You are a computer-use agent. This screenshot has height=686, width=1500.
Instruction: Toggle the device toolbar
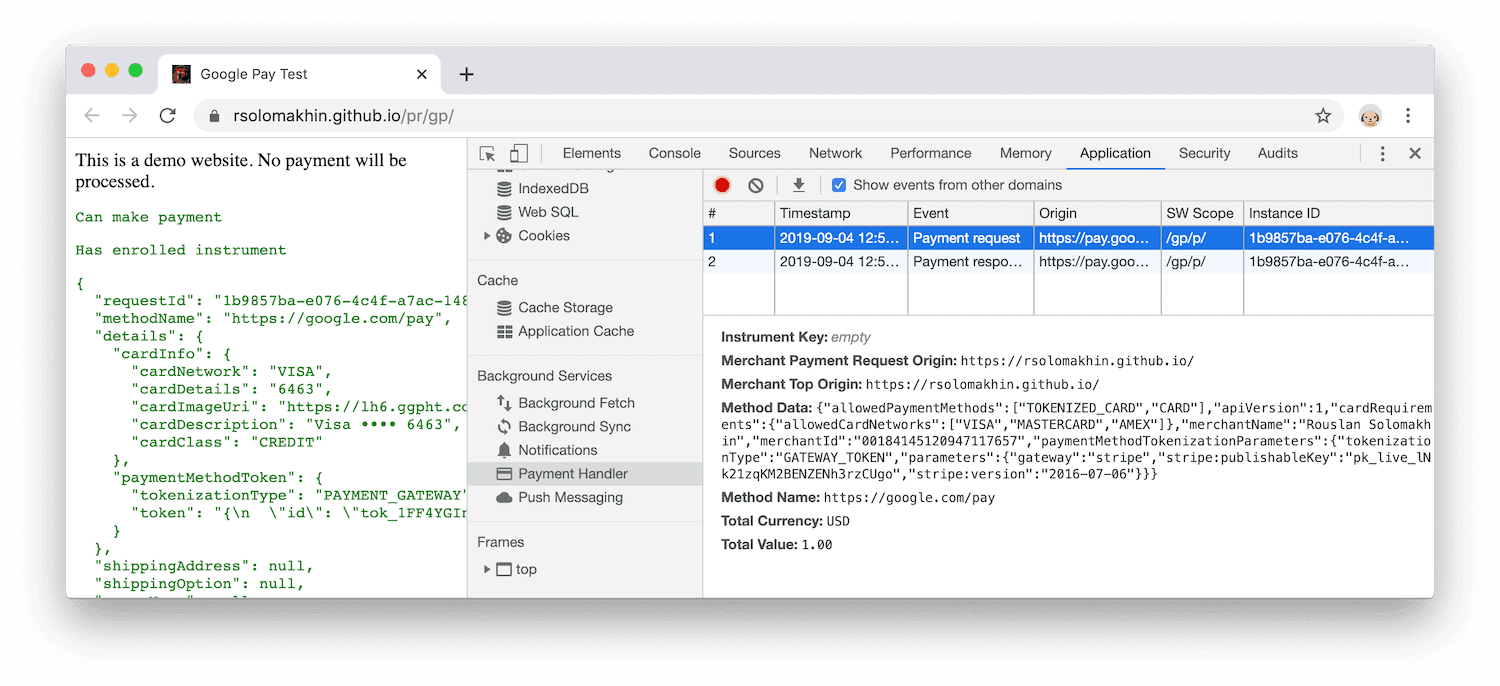518,152
